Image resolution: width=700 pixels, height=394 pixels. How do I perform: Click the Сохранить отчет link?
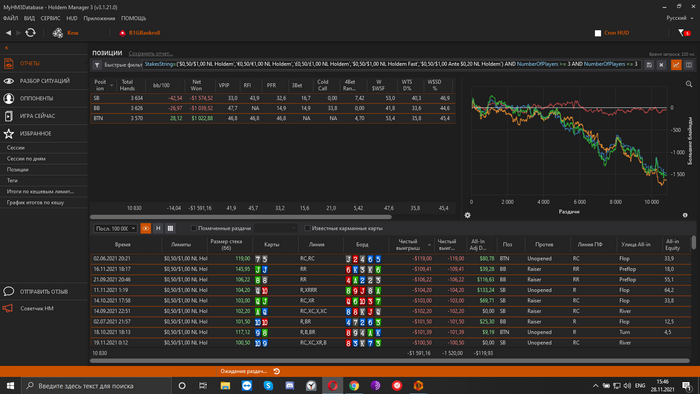[x=150, y=54]
